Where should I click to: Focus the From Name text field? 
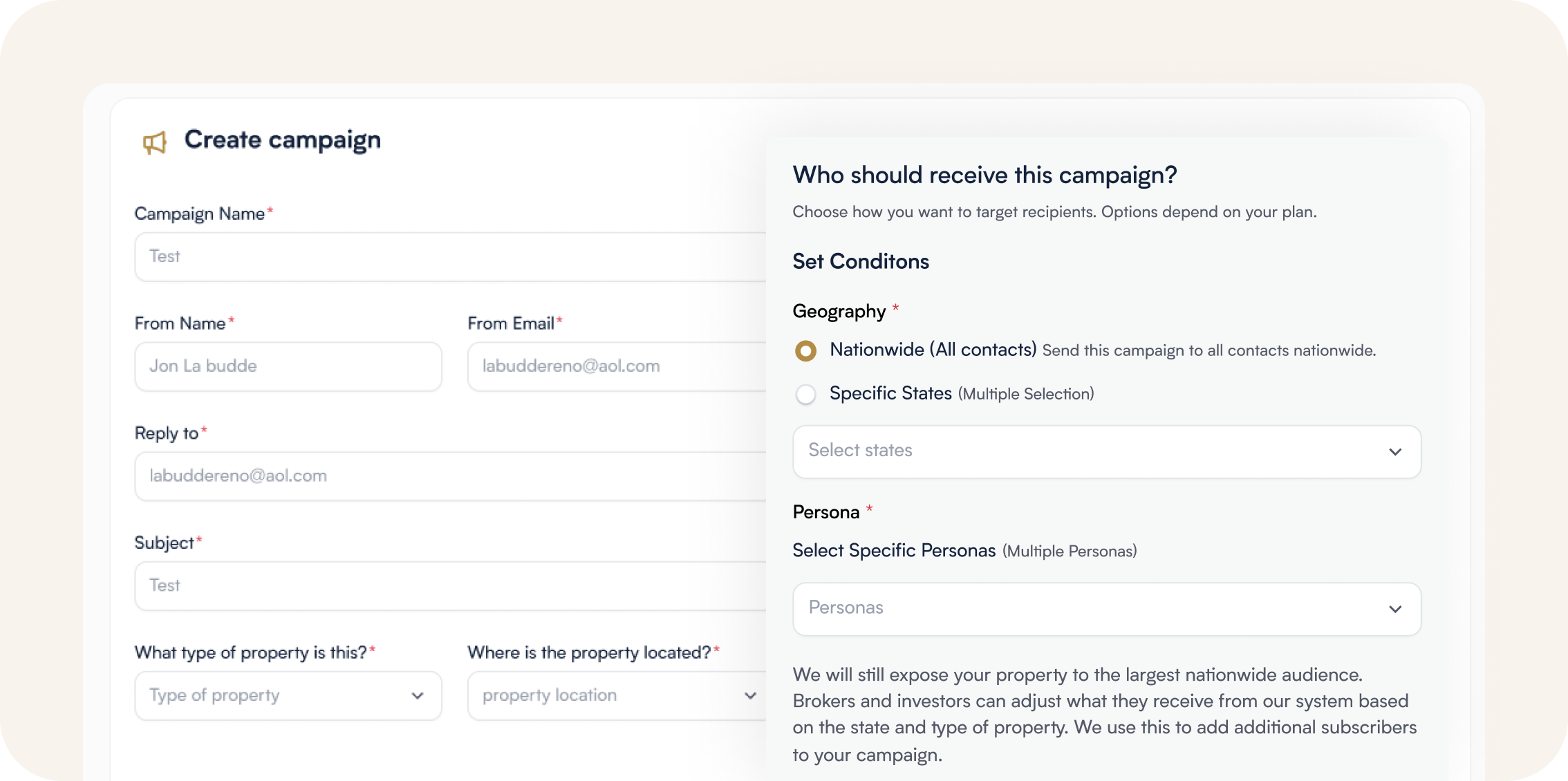288,366
